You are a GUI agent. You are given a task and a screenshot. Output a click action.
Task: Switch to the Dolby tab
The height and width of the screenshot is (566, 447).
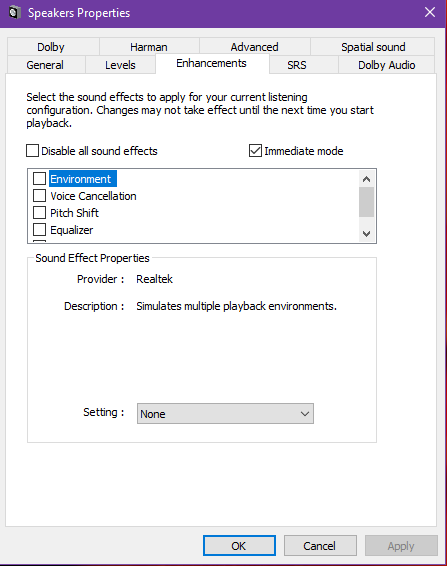tap(51, 47)
